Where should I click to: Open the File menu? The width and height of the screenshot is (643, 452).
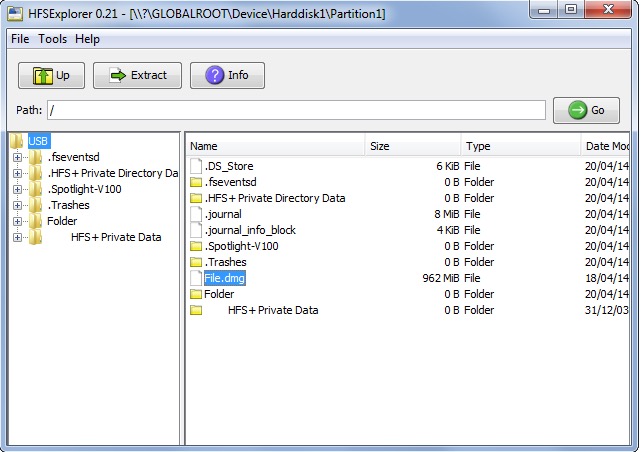[20, 39]
